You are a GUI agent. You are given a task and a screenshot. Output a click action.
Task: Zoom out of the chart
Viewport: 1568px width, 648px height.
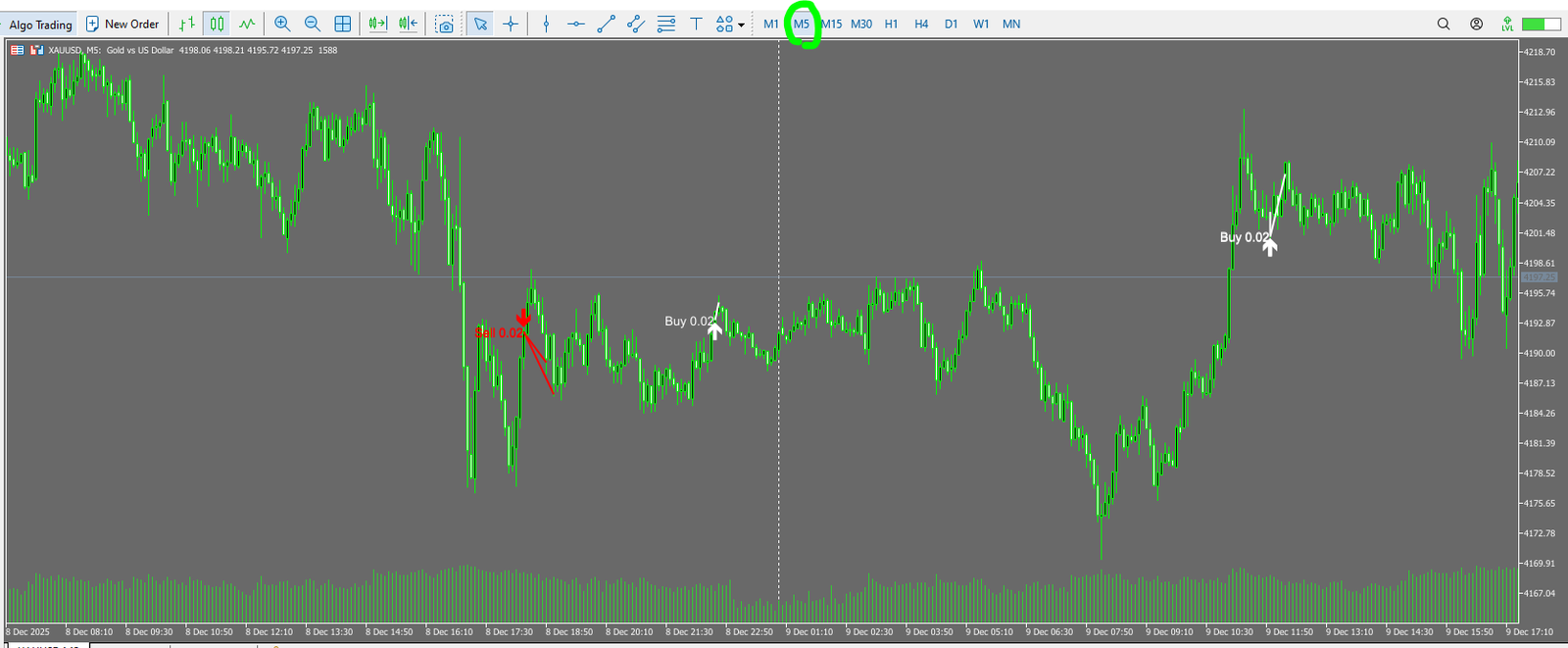pos(313,24)
